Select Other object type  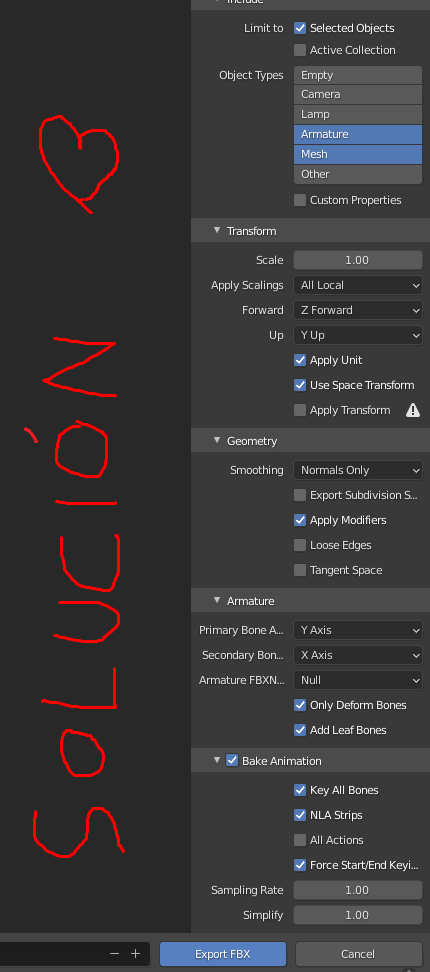pos(358,174)
